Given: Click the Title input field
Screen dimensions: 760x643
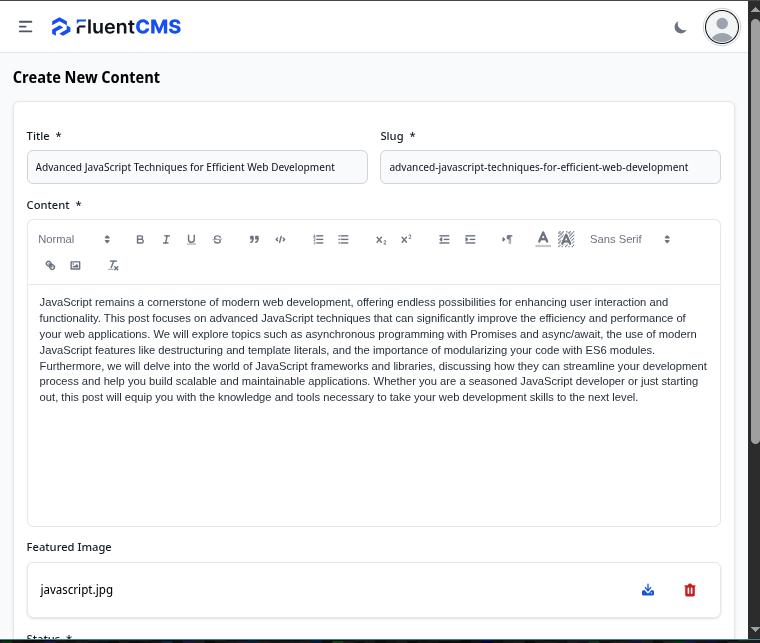Looking at the screenshot, I should click(x=197, y=167).
